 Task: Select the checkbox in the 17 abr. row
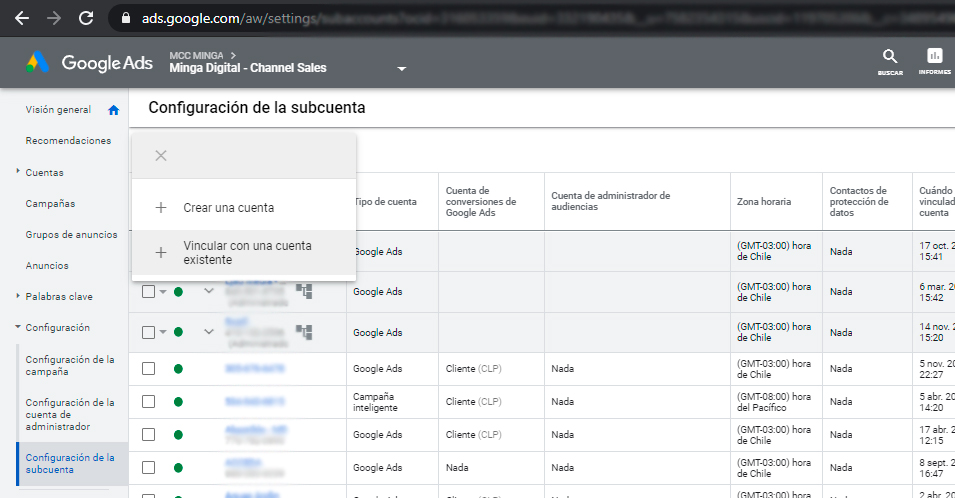coord(149,434)
